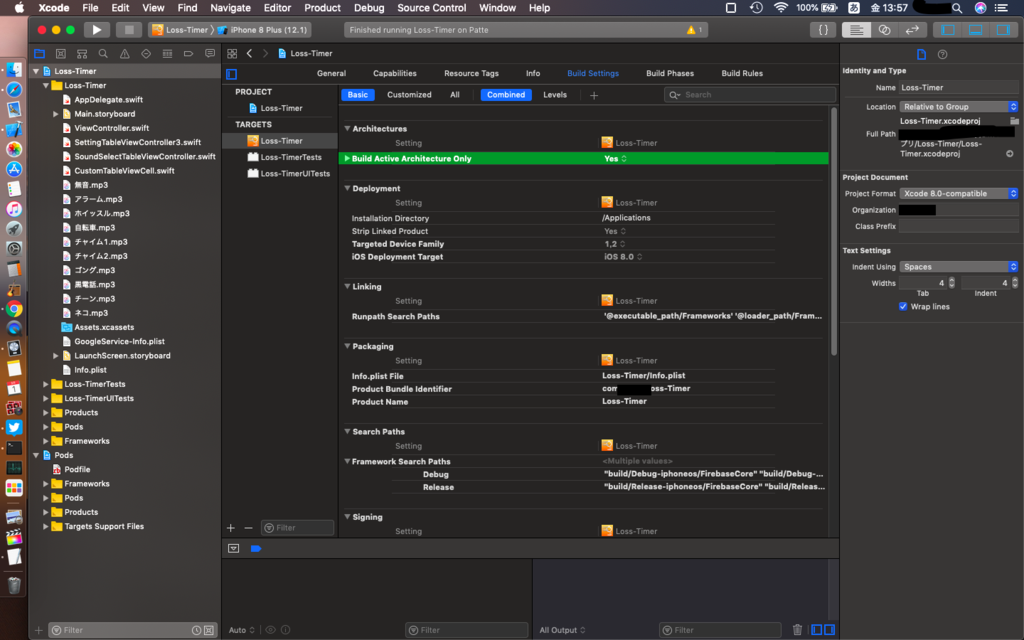Viewport: 1024px width, 640px height.
Task: Open the Issue navigator warning icon
Action: tap(124, 54)
